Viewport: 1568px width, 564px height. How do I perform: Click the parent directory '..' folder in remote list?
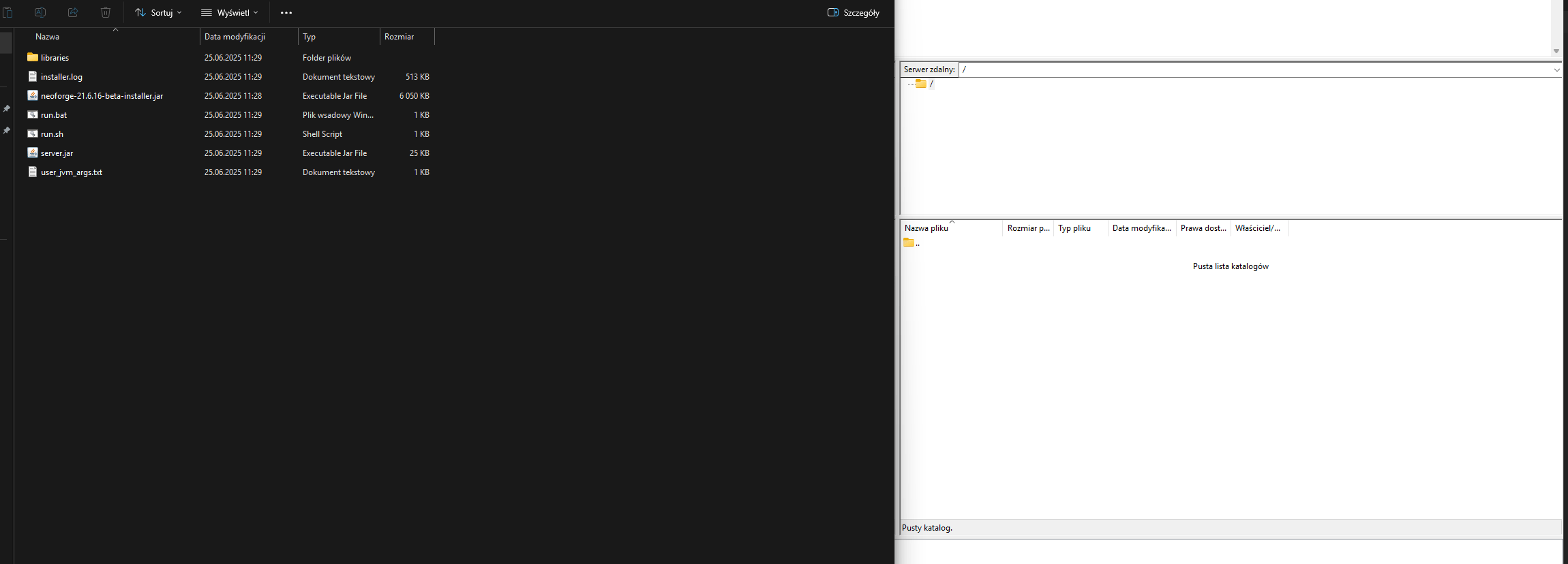(x=909, y=243)
